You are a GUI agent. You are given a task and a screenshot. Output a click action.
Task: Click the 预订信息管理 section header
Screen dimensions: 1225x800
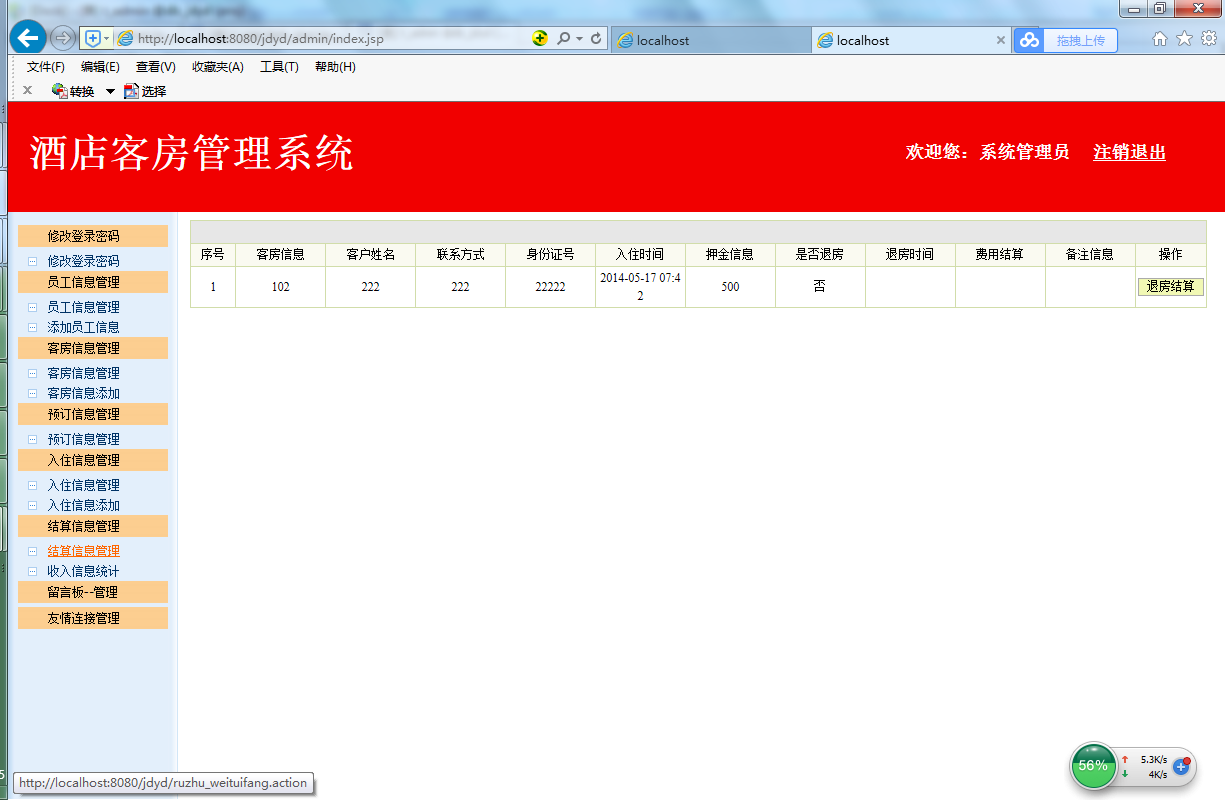(93, 414)
